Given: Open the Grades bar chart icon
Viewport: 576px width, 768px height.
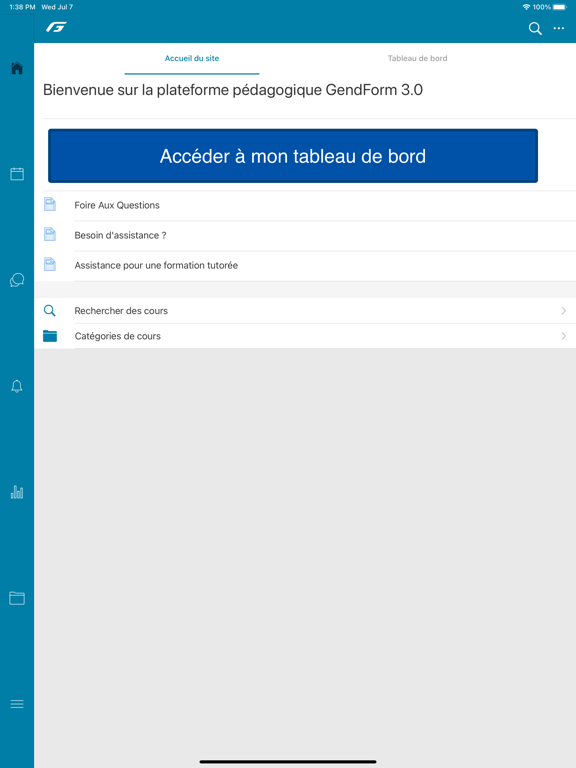Looking at the screenshot, I should pyautogui.click(x=17, y=492).
